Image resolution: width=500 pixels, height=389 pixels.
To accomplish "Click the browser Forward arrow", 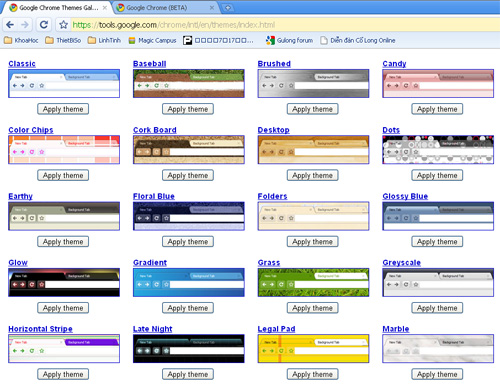I will 25,25.
